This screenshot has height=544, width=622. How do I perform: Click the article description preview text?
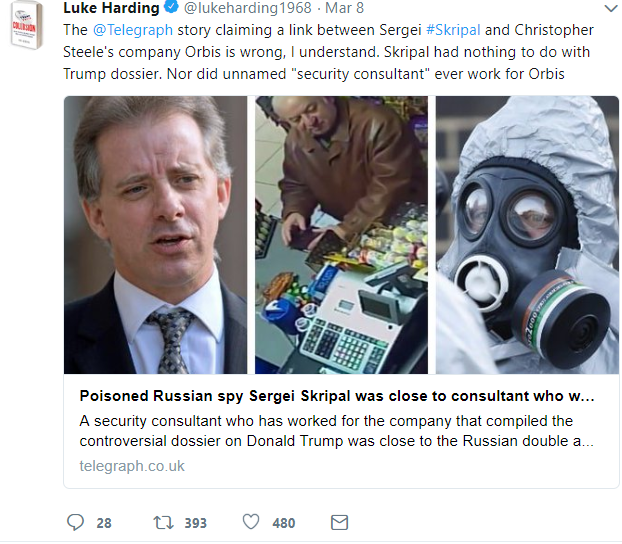[x=337, y=431]
